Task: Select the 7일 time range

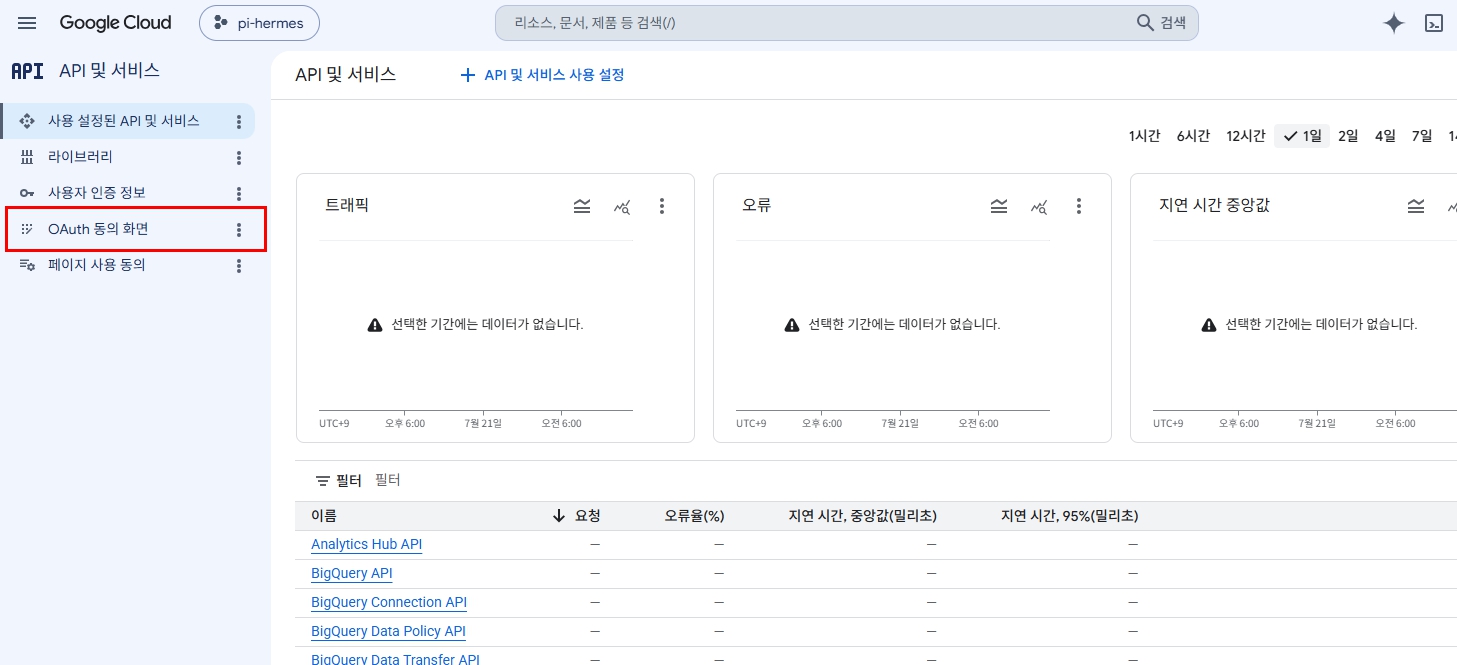Action: [1421, 136]
